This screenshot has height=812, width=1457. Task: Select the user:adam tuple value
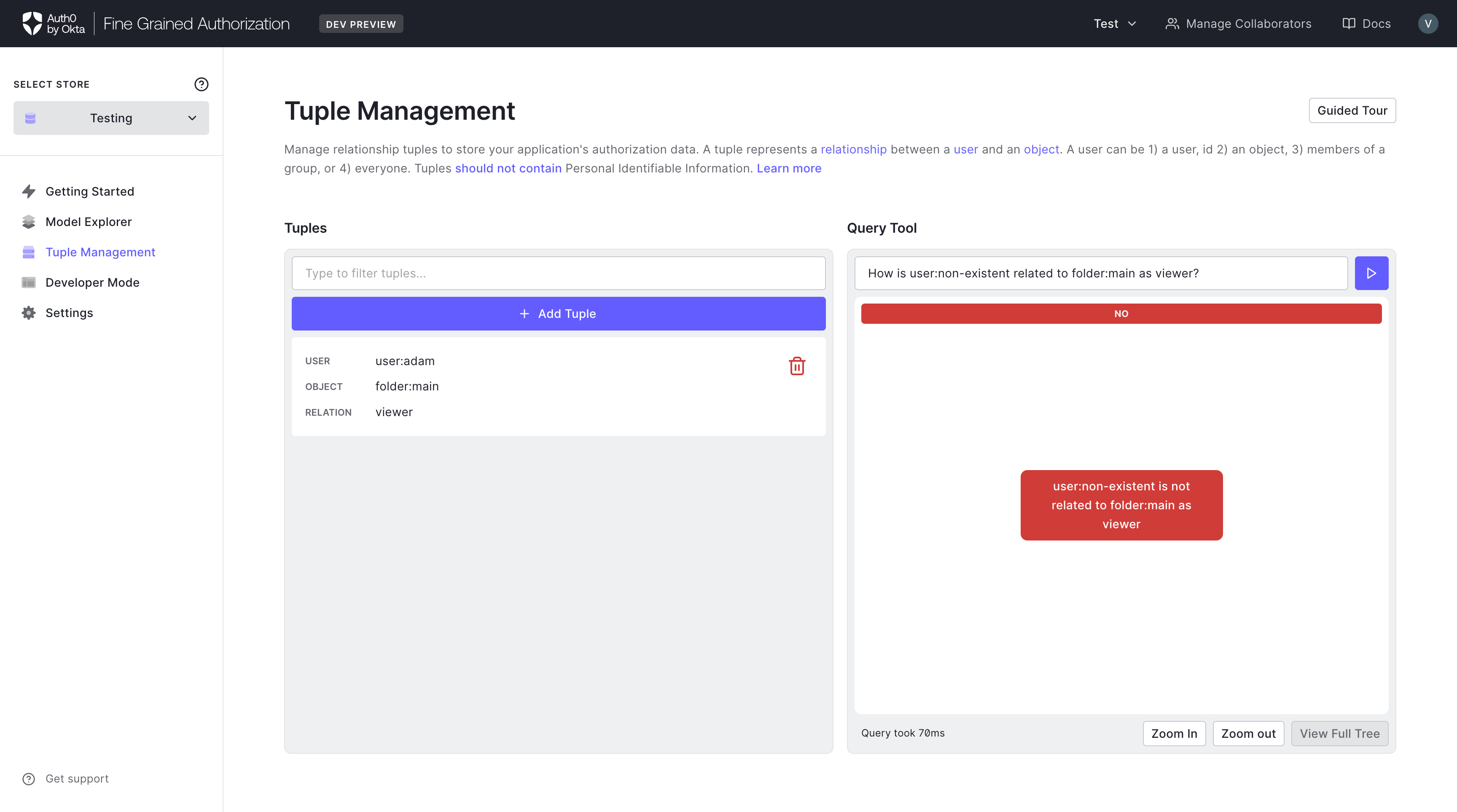[x=405, y=361]
